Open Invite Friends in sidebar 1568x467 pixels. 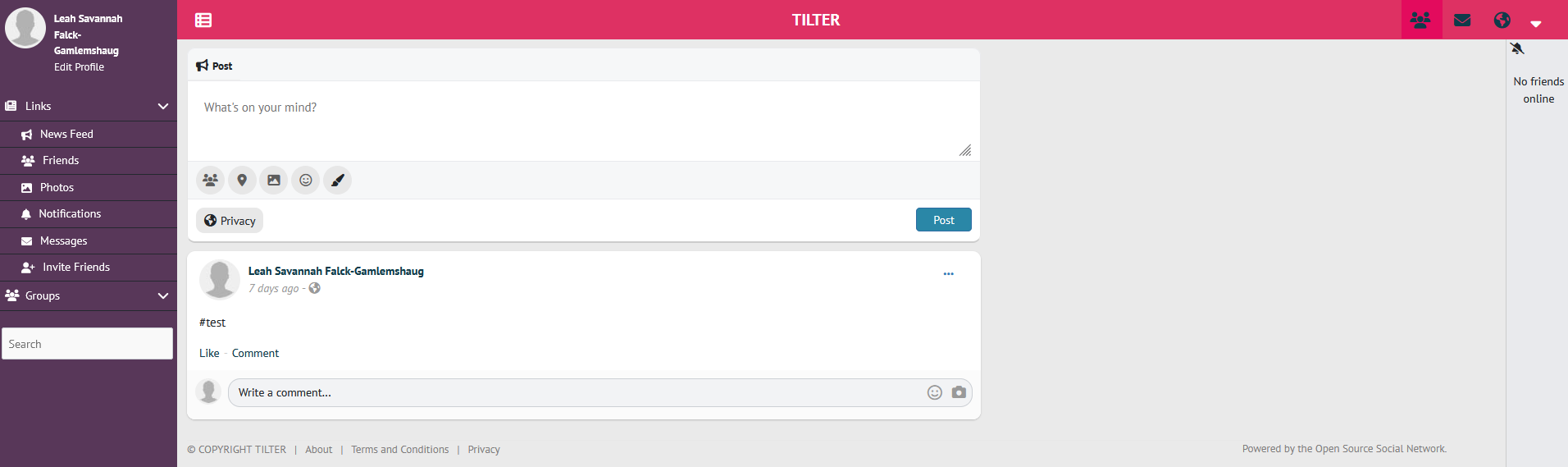[x=75, y=267]
